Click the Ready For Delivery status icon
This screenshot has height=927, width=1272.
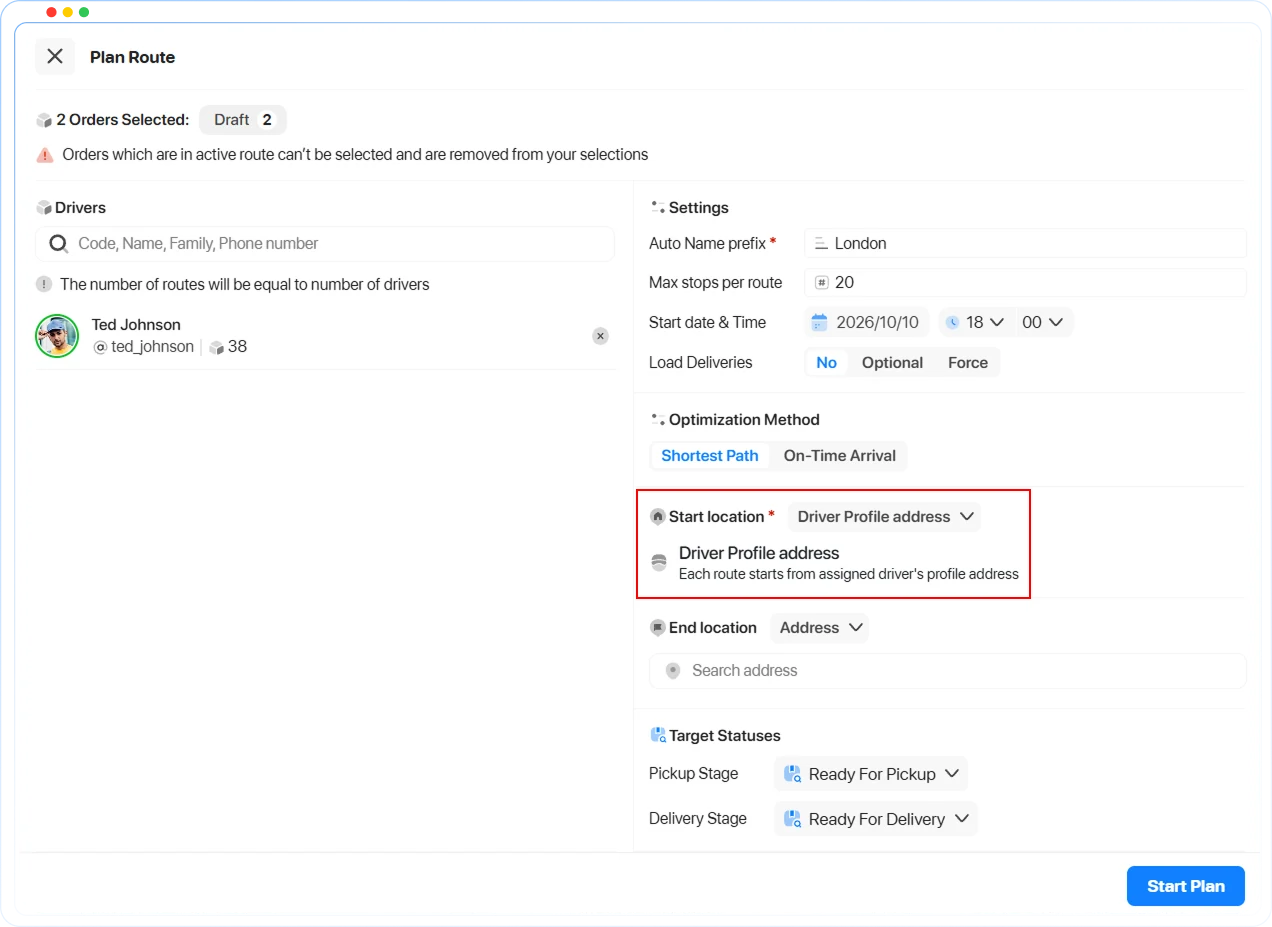tap(793, 819)
